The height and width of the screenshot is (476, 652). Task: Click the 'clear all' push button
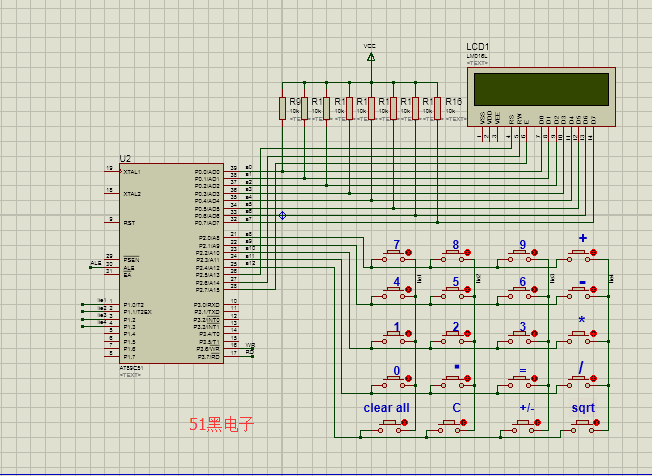point(387,424)
